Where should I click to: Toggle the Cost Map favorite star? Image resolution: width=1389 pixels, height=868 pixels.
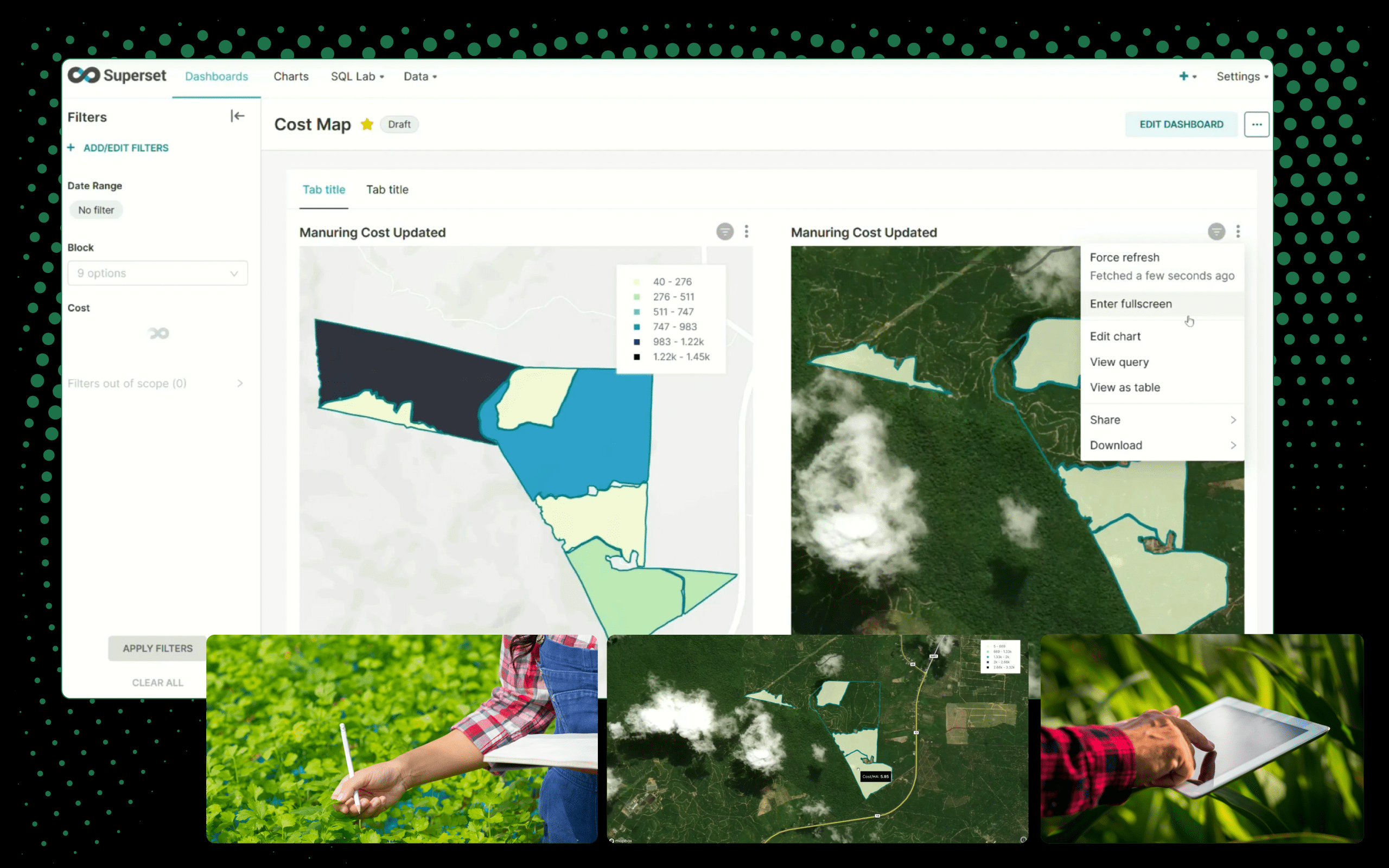367,125
